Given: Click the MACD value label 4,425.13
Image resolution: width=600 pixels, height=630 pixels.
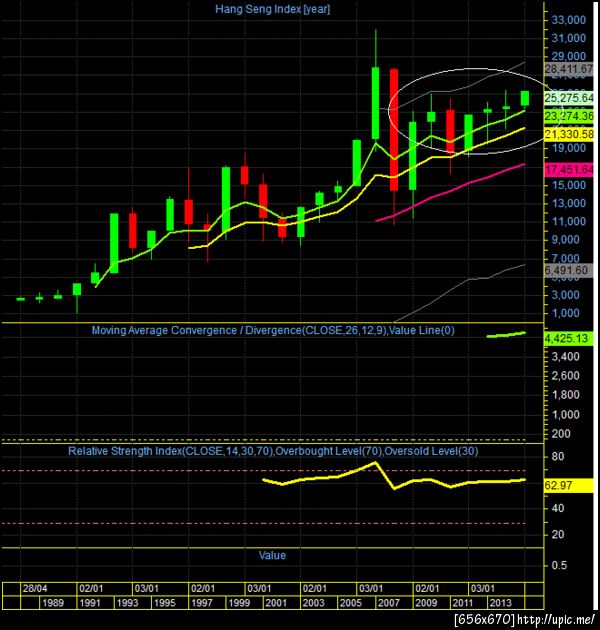Looking at the screenshot, I should click(569, 338).
